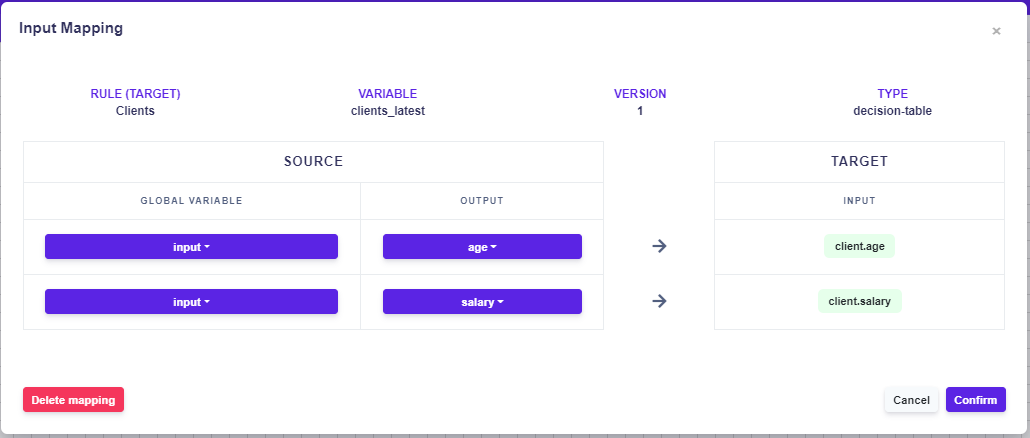
Task: Click the arrow icon in the salary row
Action: coord(659,301)
